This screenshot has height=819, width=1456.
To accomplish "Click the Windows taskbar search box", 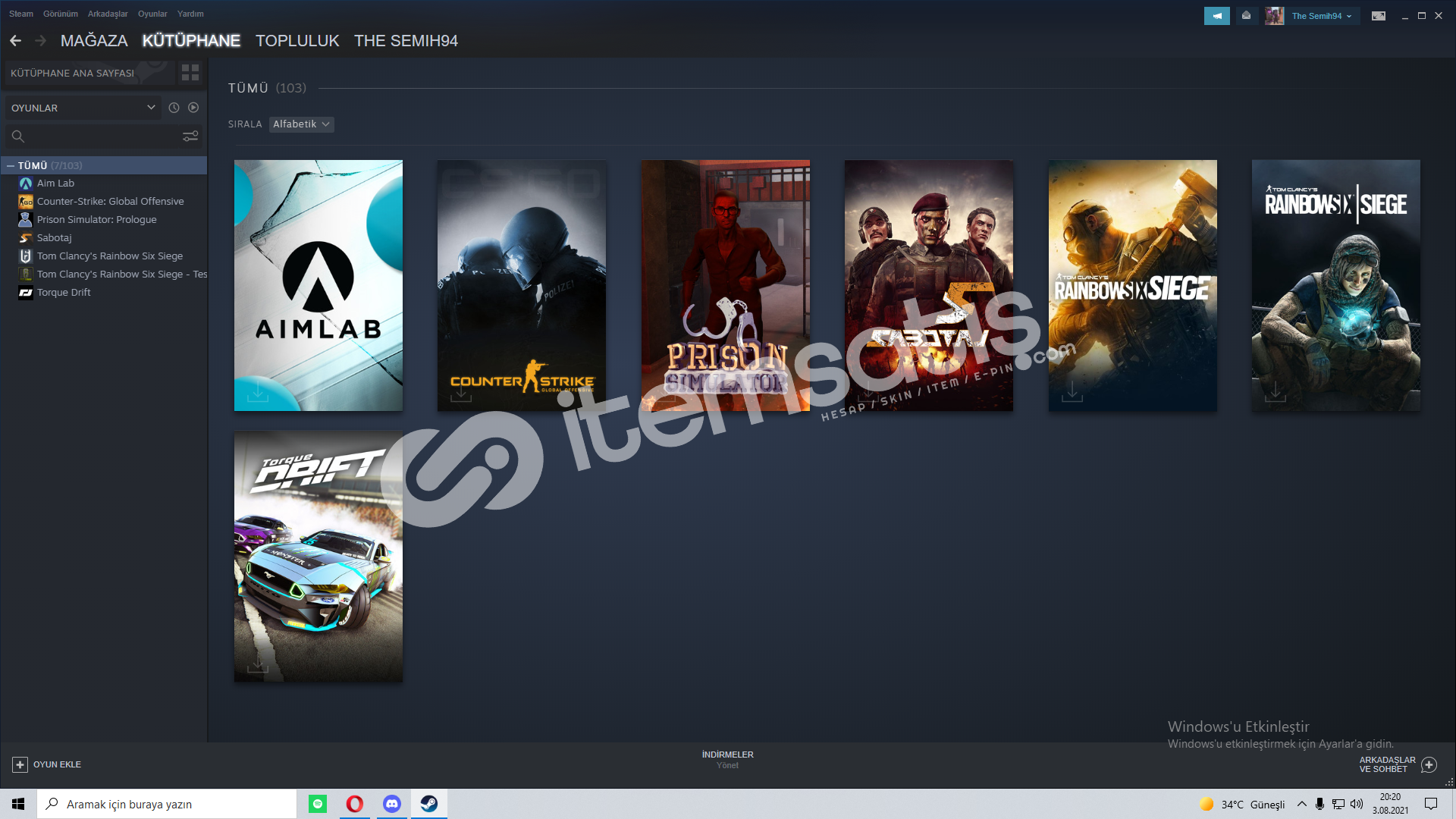I will tap(167, 804).
